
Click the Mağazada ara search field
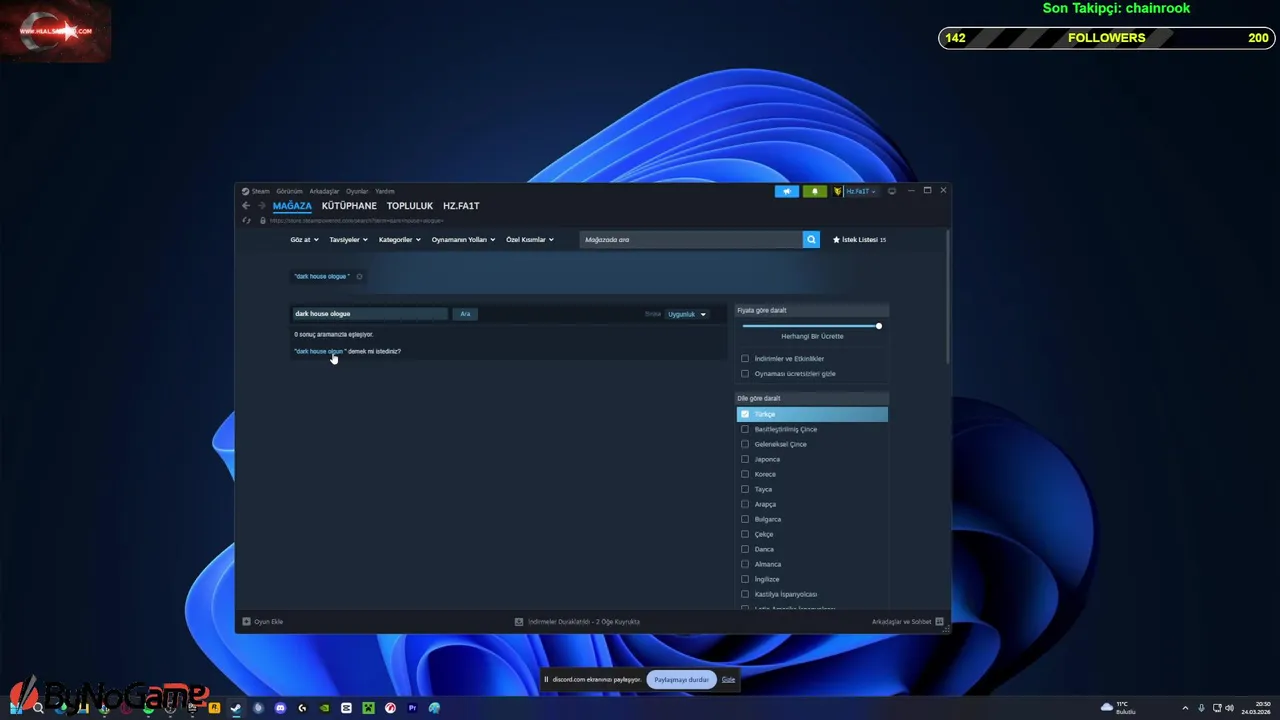692,240
